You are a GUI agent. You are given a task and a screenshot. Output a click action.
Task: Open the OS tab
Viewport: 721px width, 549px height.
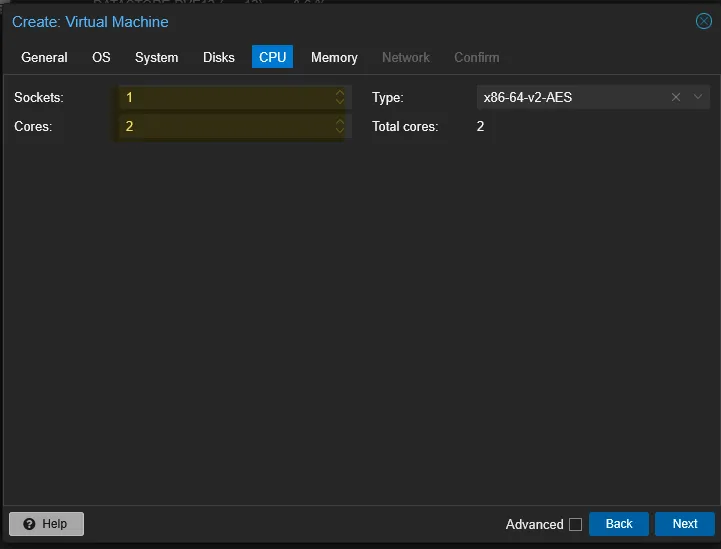[x=101, y=57]
